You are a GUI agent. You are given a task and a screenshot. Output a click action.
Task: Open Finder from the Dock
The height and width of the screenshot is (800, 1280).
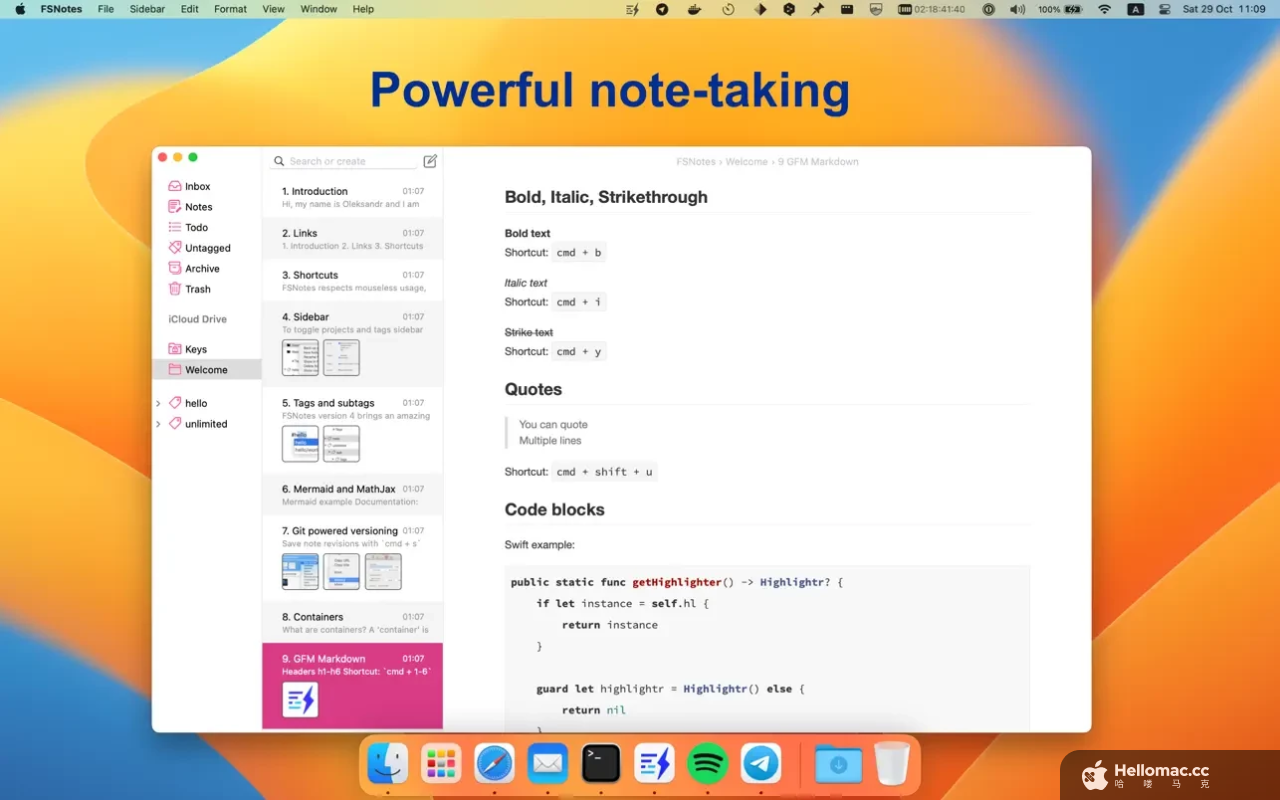point(388,764)
